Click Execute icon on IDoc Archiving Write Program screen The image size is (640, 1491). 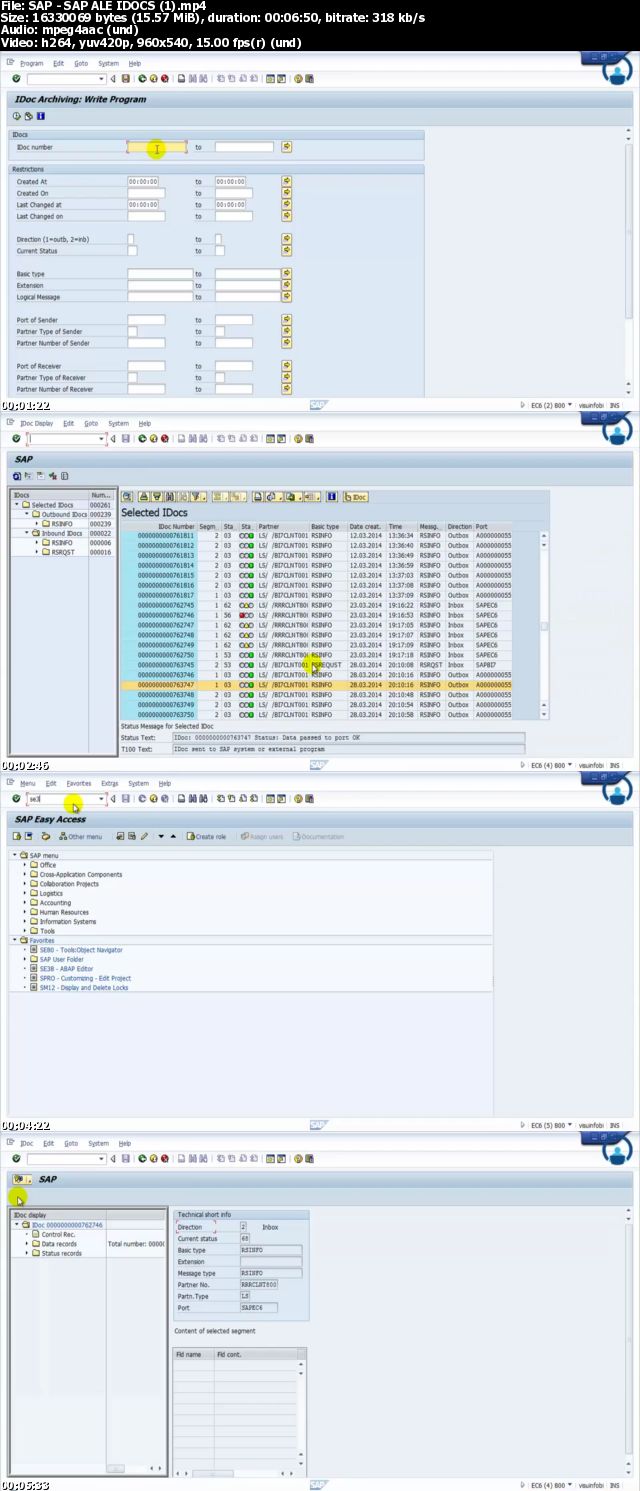pos(17,116)
